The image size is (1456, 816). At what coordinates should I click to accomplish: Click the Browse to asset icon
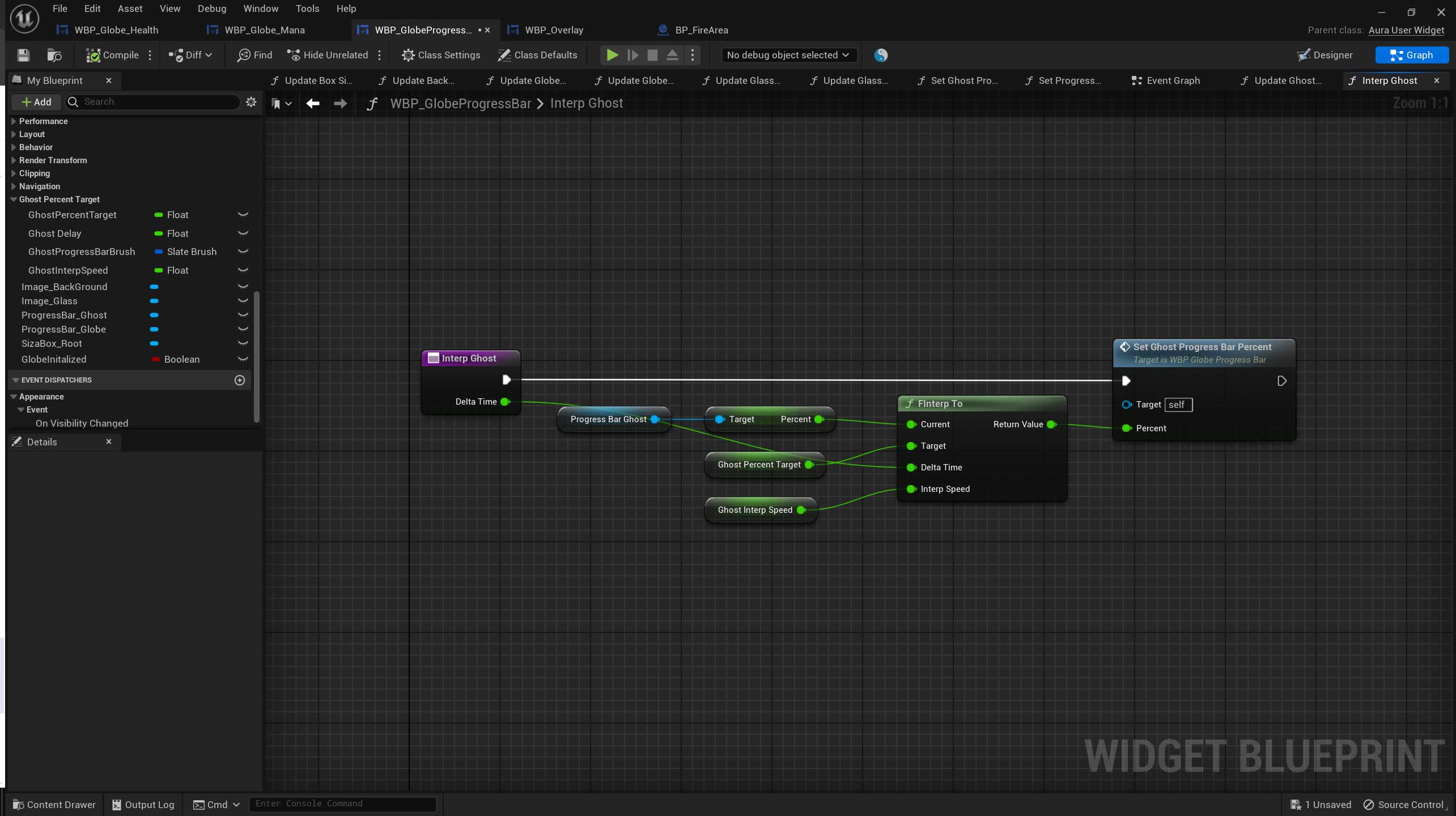[x=54, y=55]
